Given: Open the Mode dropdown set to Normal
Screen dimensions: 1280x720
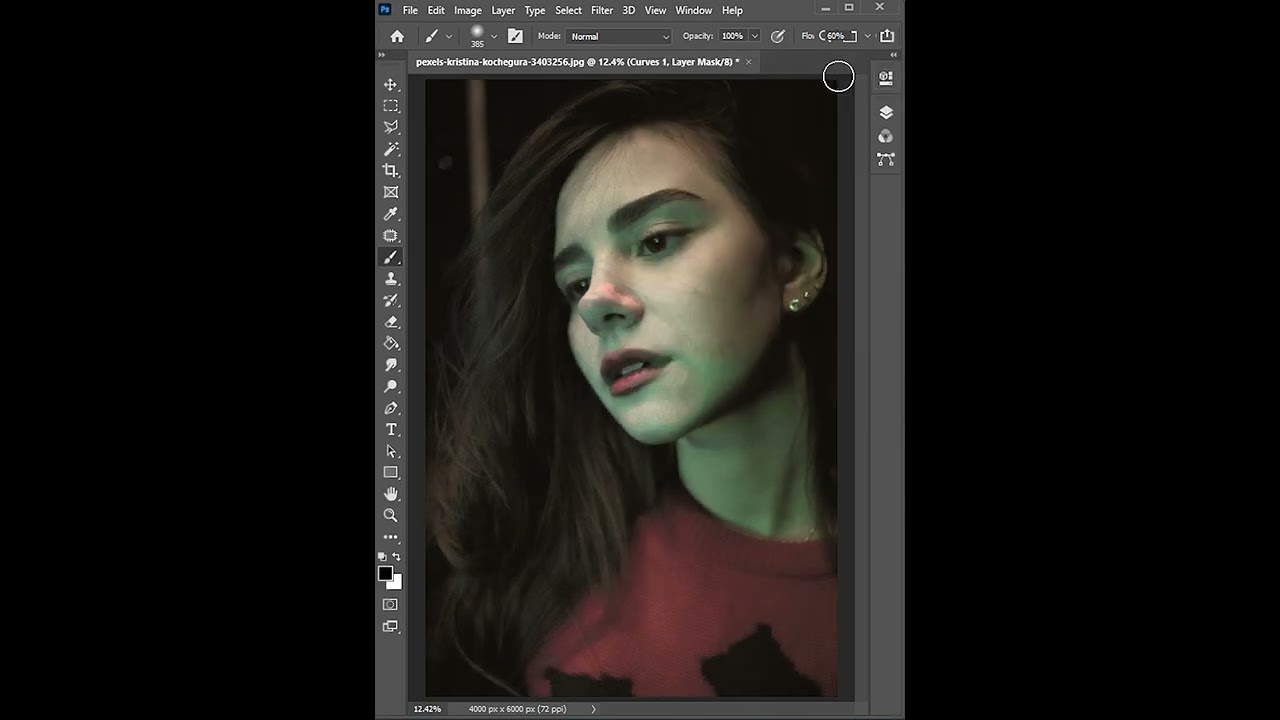Looking at the screenshot, I should 619,36.
